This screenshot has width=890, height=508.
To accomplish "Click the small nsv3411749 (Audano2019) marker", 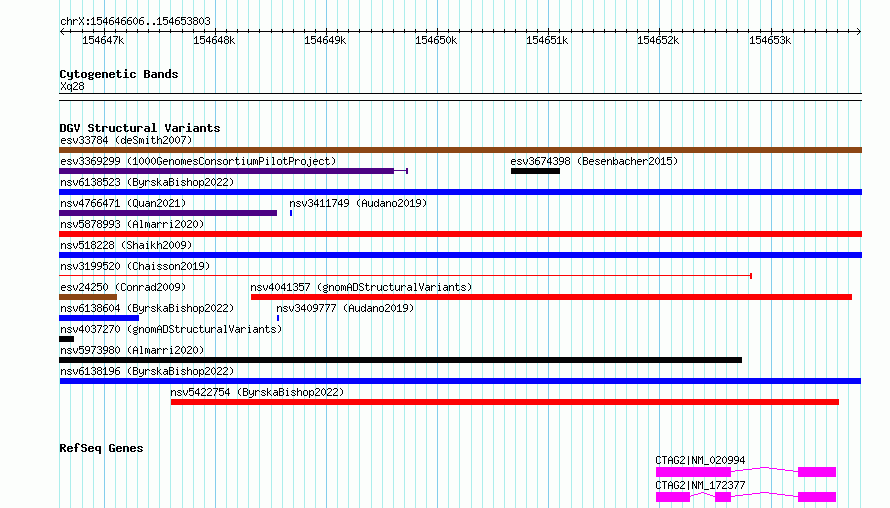I will pyautogui.click(x=291, y=213).
